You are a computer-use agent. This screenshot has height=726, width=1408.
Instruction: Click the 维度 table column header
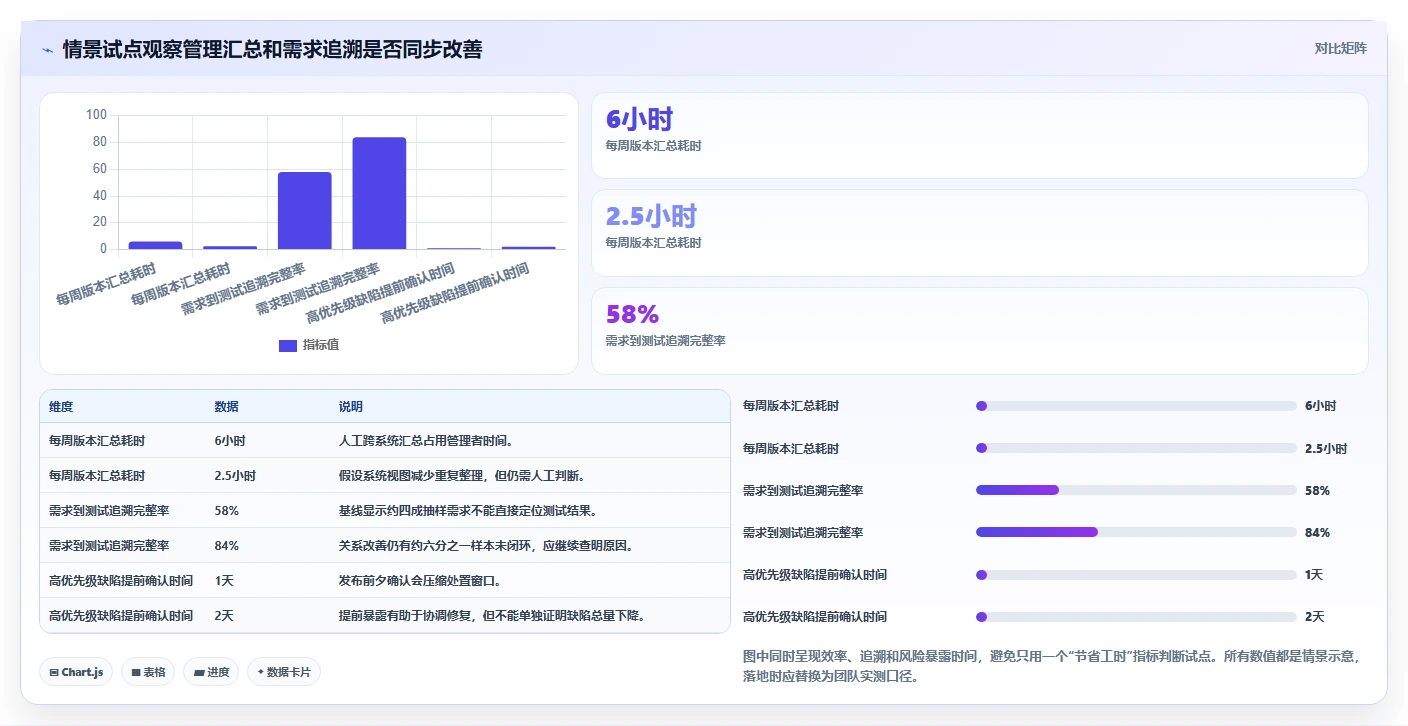pyautogui.click(x=61, y=407)
